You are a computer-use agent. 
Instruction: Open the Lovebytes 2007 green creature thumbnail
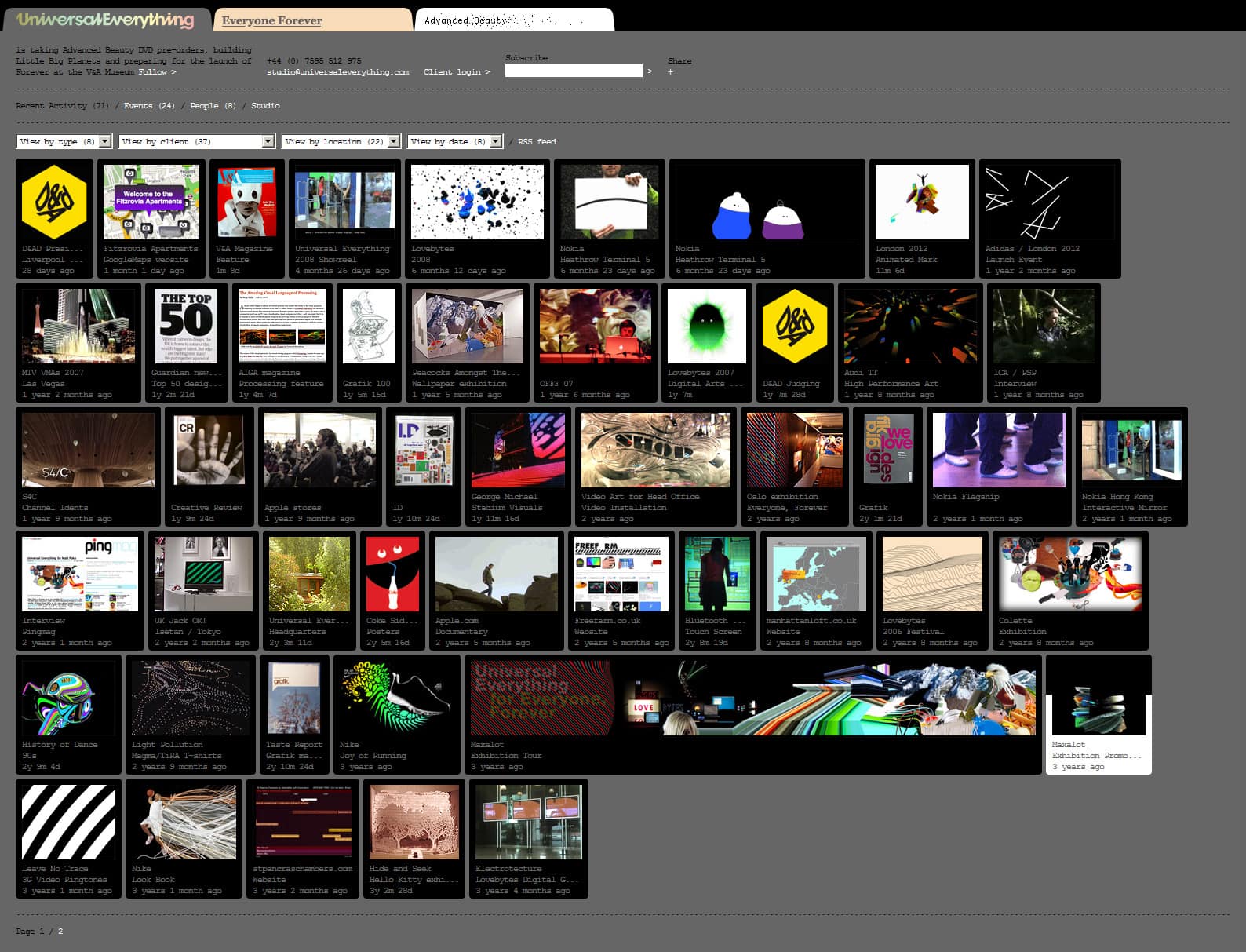click(x=706, y=326)
